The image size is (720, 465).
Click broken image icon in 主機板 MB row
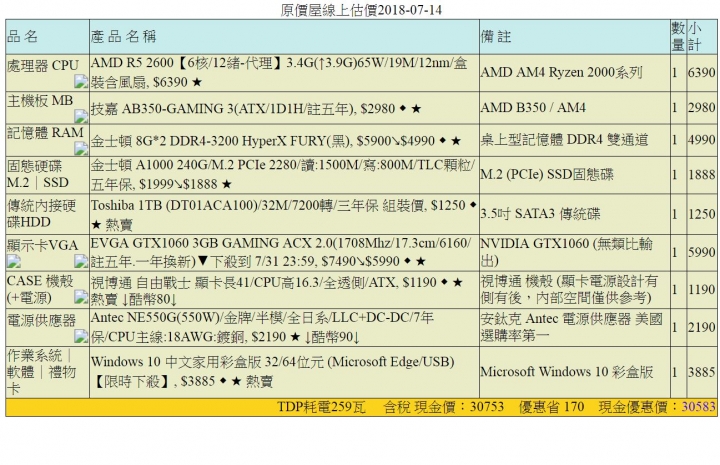tap(81, 116)
